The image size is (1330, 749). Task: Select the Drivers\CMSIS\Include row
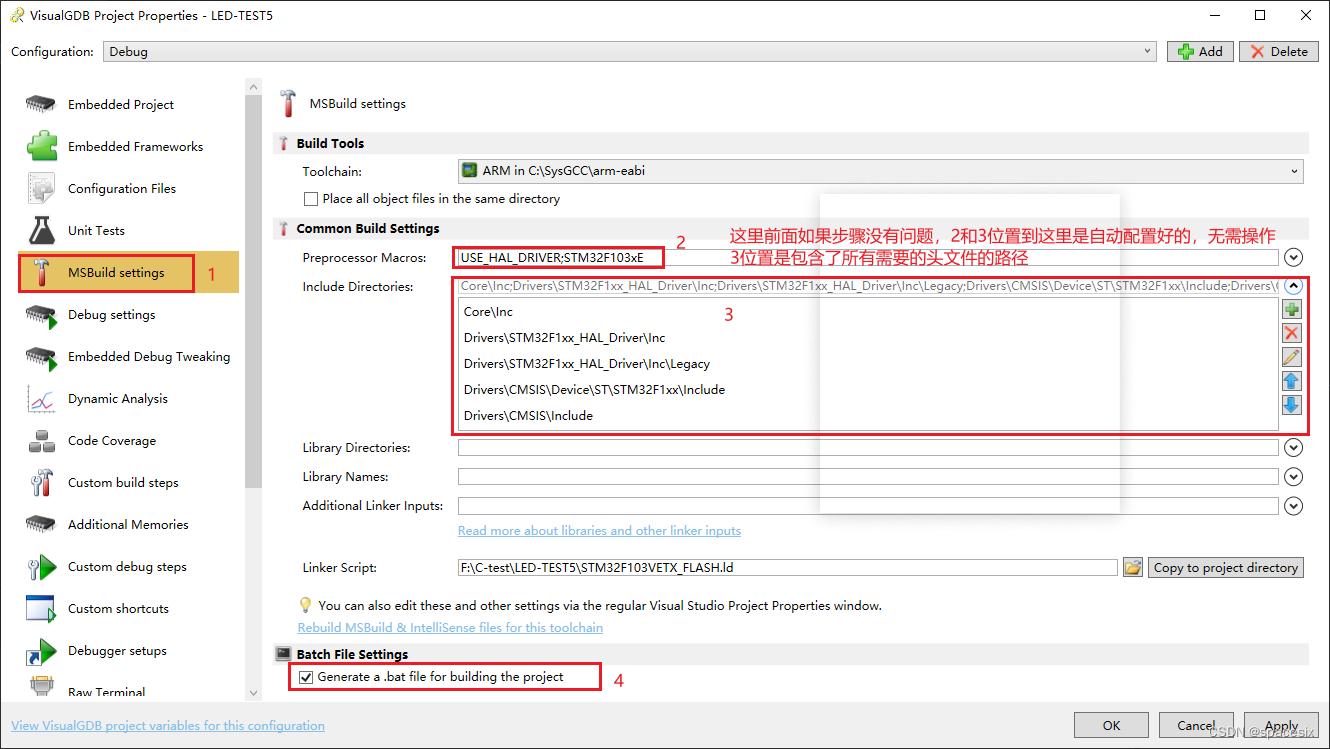(867, 416)
